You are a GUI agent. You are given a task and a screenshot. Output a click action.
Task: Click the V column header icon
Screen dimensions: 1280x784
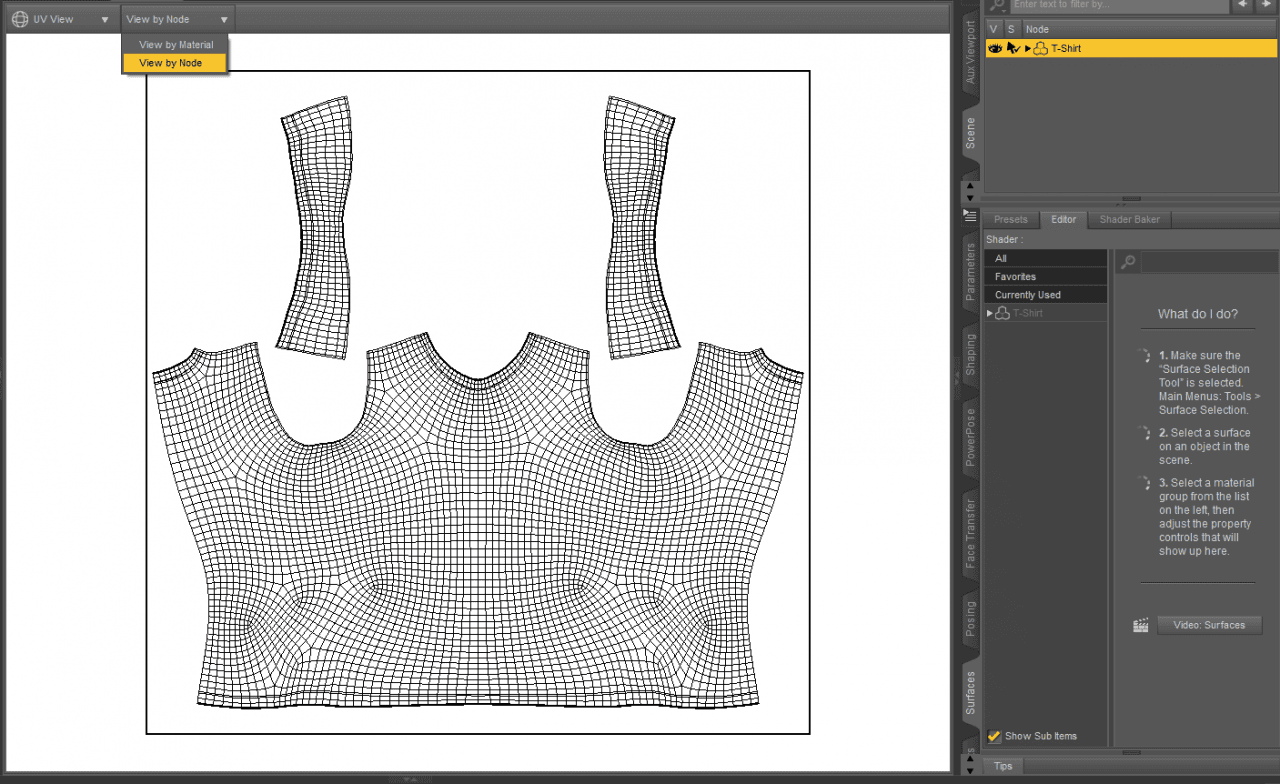[x=994, y=28]
